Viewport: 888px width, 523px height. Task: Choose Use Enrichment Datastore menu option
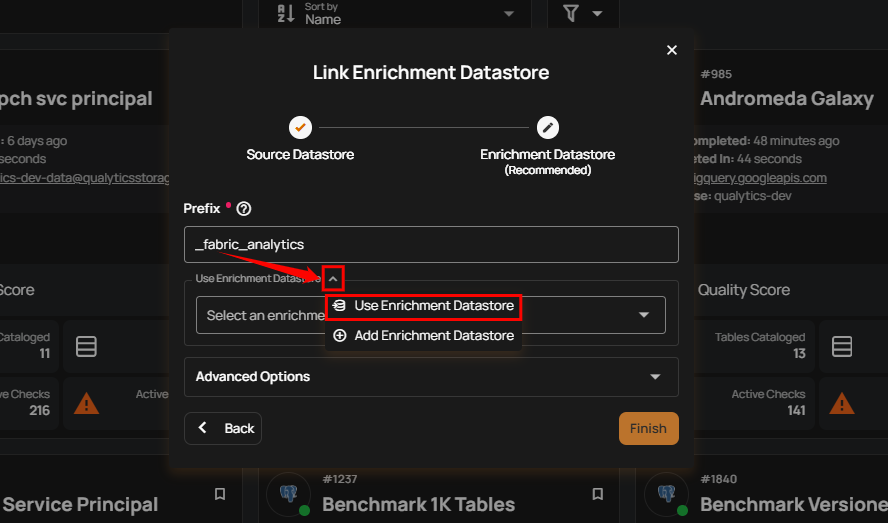pyautogui.click(x=423, y=306)
